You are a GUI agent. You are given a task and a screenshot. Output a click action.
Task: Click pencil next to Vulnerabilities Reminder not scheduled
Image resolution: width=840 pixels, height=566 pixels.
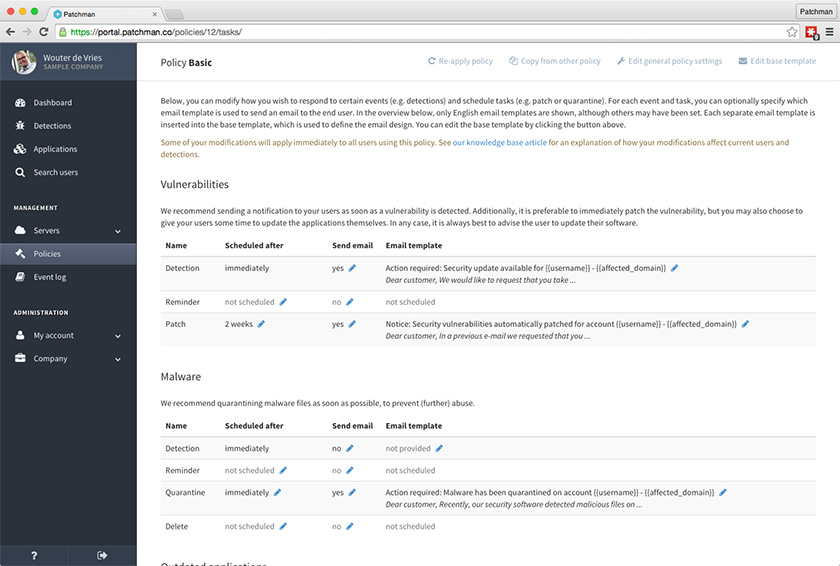click(283, 301)
